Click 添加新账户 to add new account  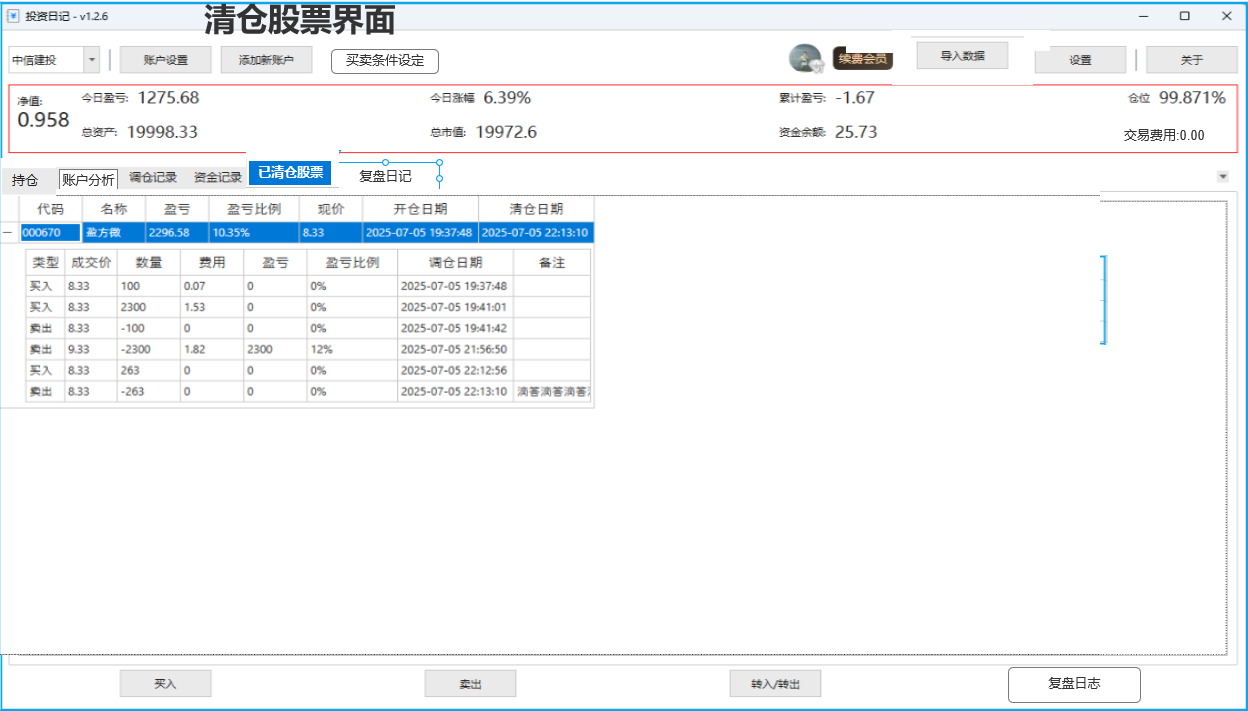266,59
